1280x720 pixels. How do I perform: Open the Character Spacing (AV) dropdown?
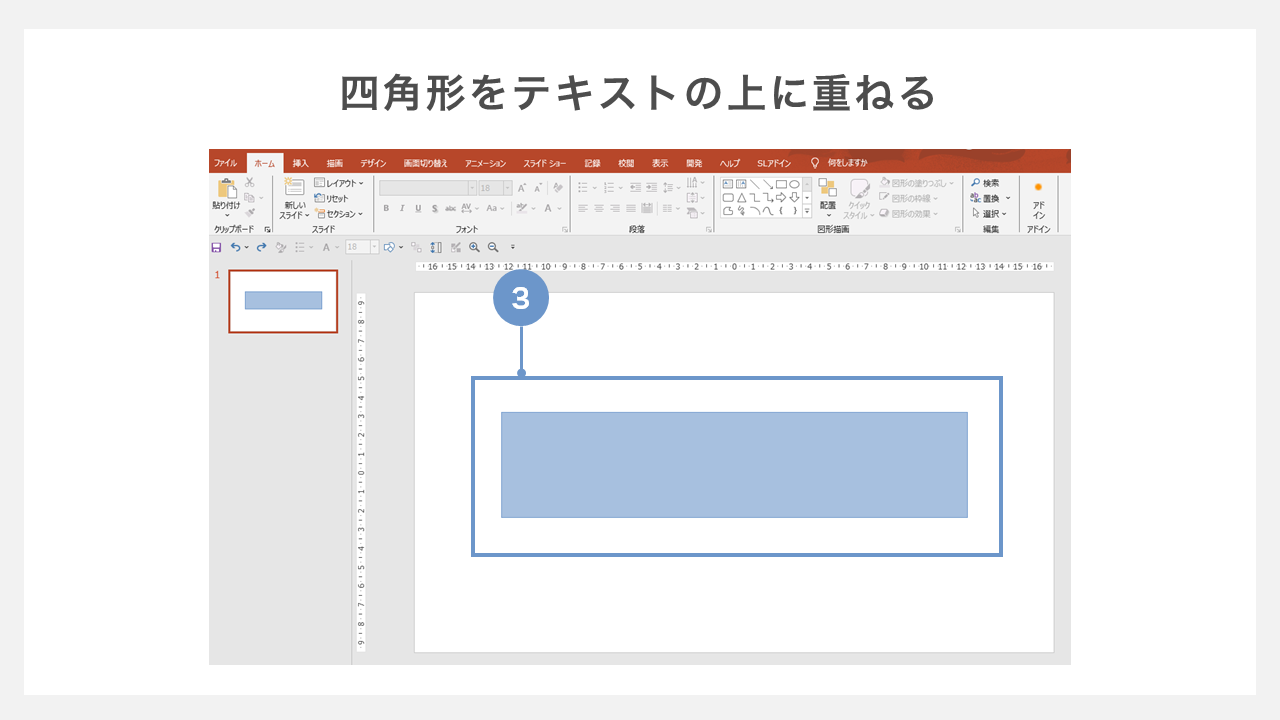470,208
